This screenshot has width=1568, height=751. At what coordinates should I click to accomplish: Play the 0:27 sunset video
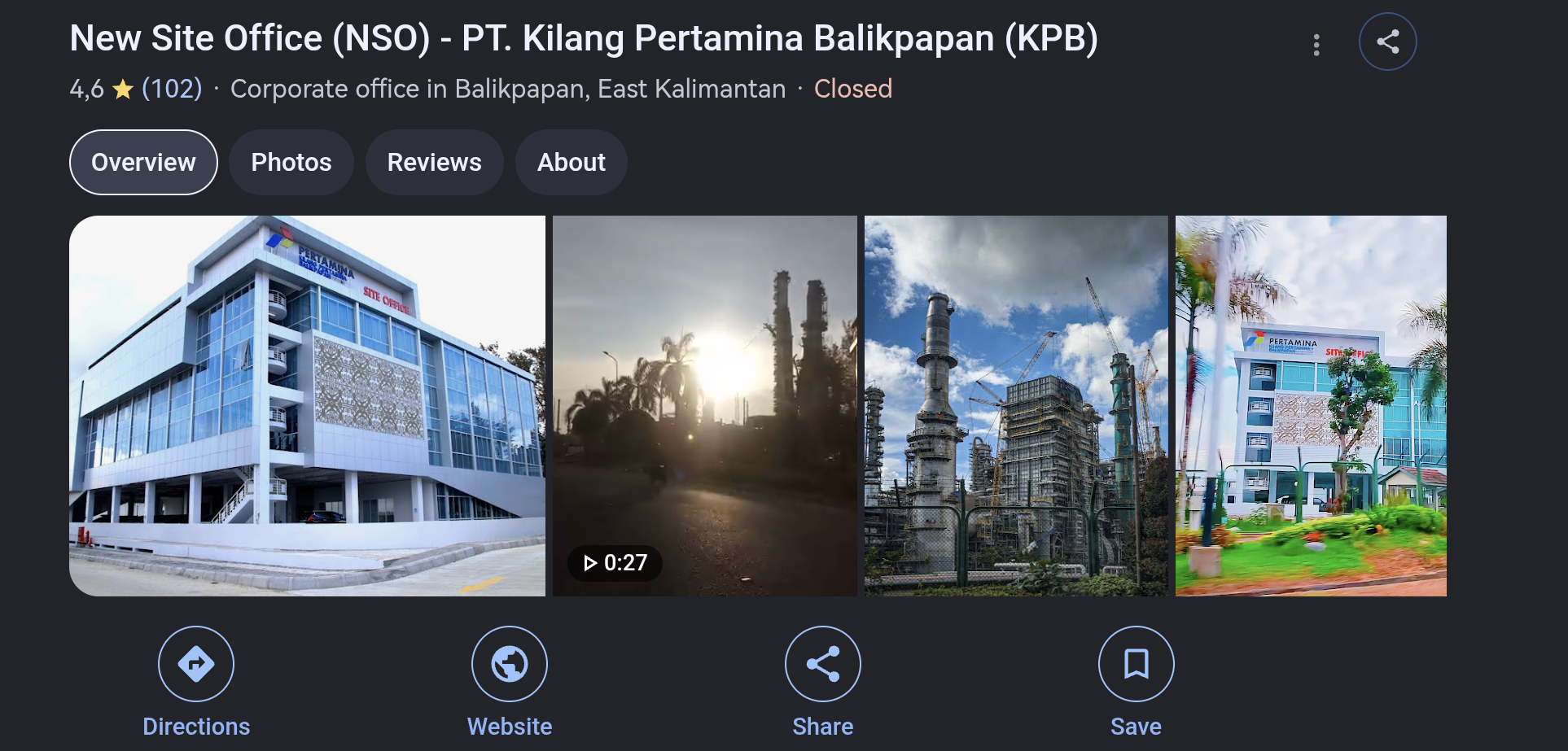(x=705, y=406)
